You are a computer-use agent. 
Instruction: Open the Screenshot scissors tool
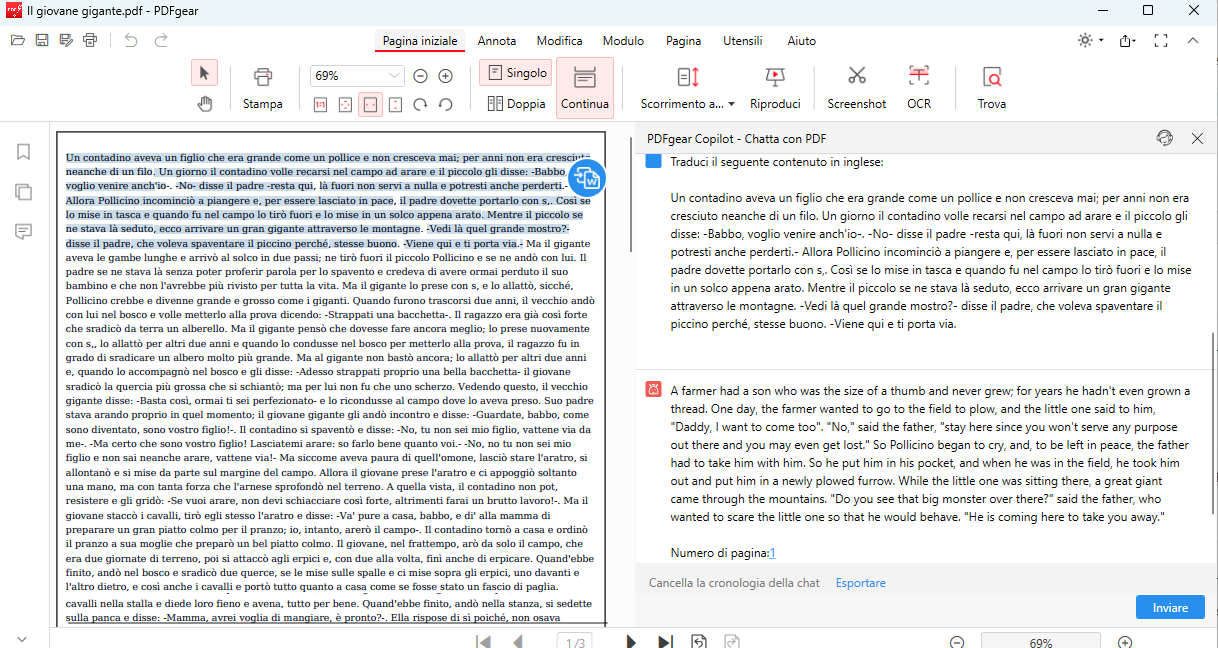(x=856, y=86)
